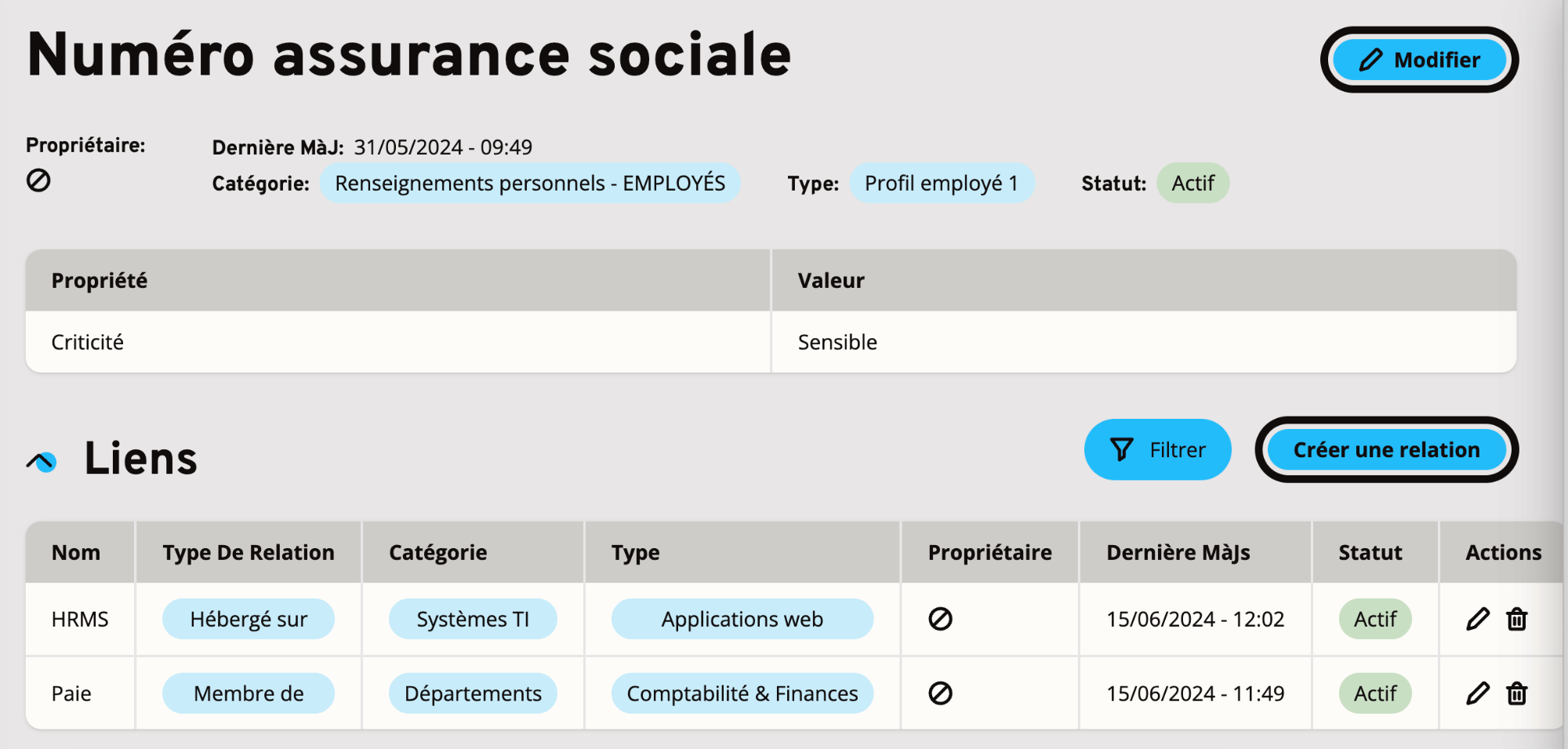Sort by Type De Relation column header
1568x749 pixels.
[x=249, y=552]
